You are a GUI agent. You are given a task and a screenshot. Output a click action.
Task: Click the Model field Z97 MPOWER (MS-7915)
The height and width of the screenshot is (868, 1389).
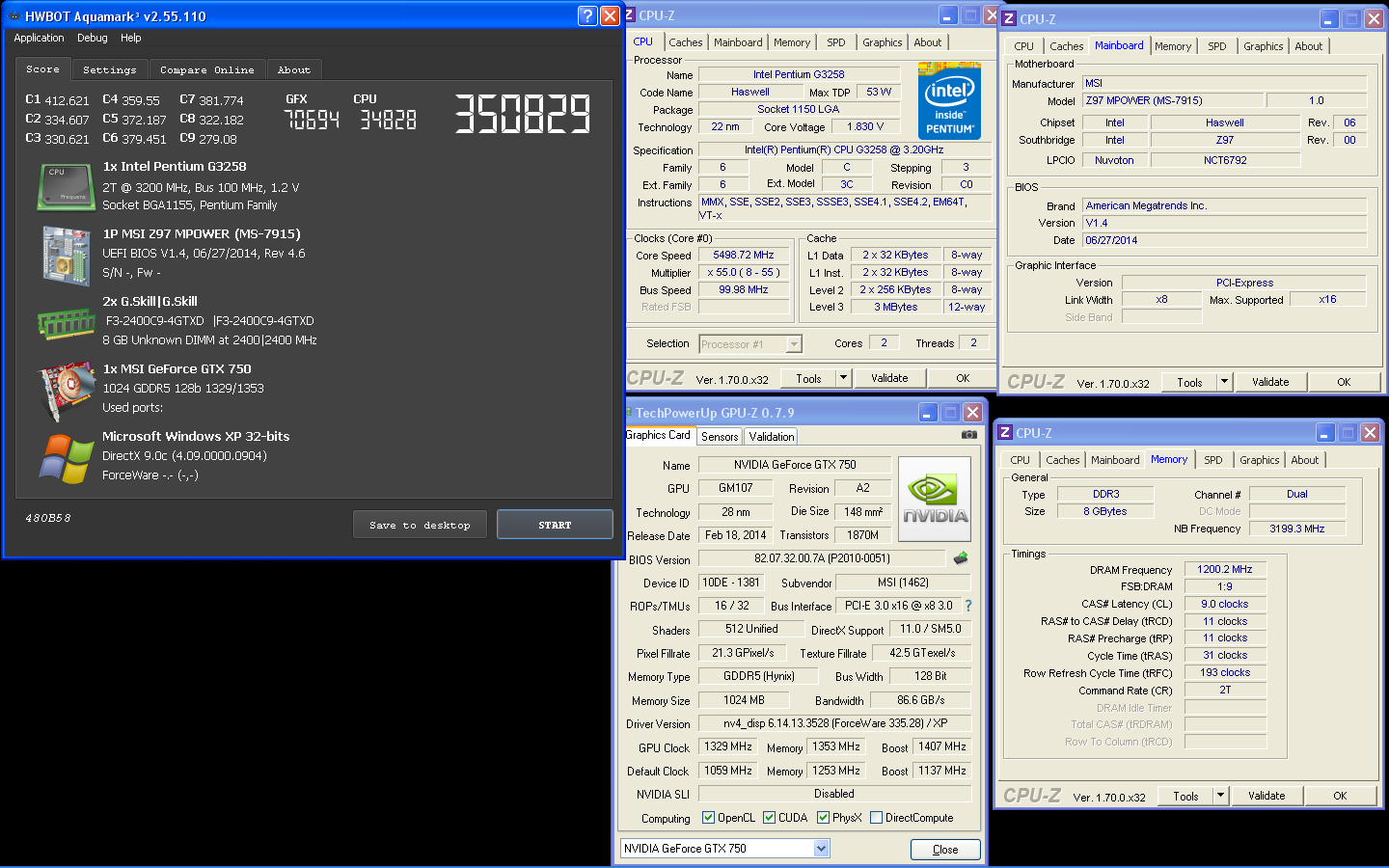click(1172, 100)
